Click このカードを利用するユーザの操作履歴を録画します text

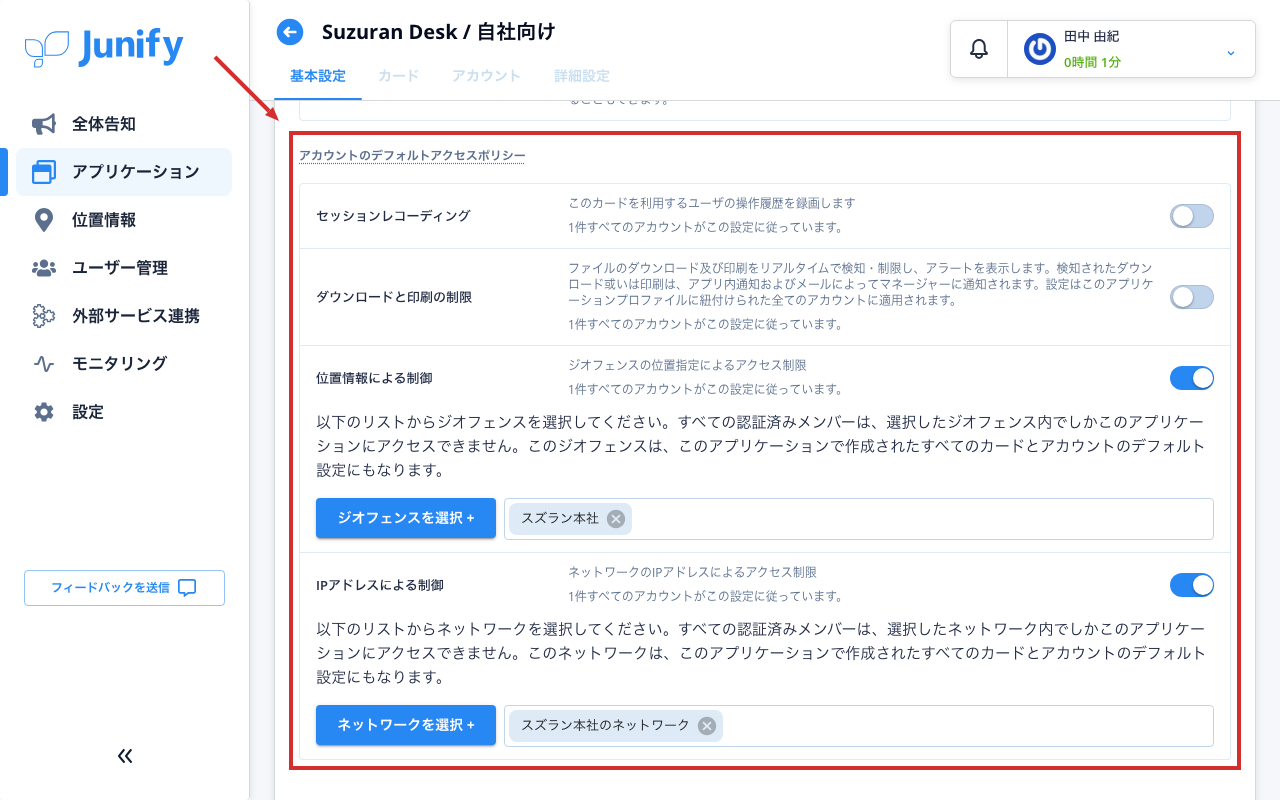712,203
